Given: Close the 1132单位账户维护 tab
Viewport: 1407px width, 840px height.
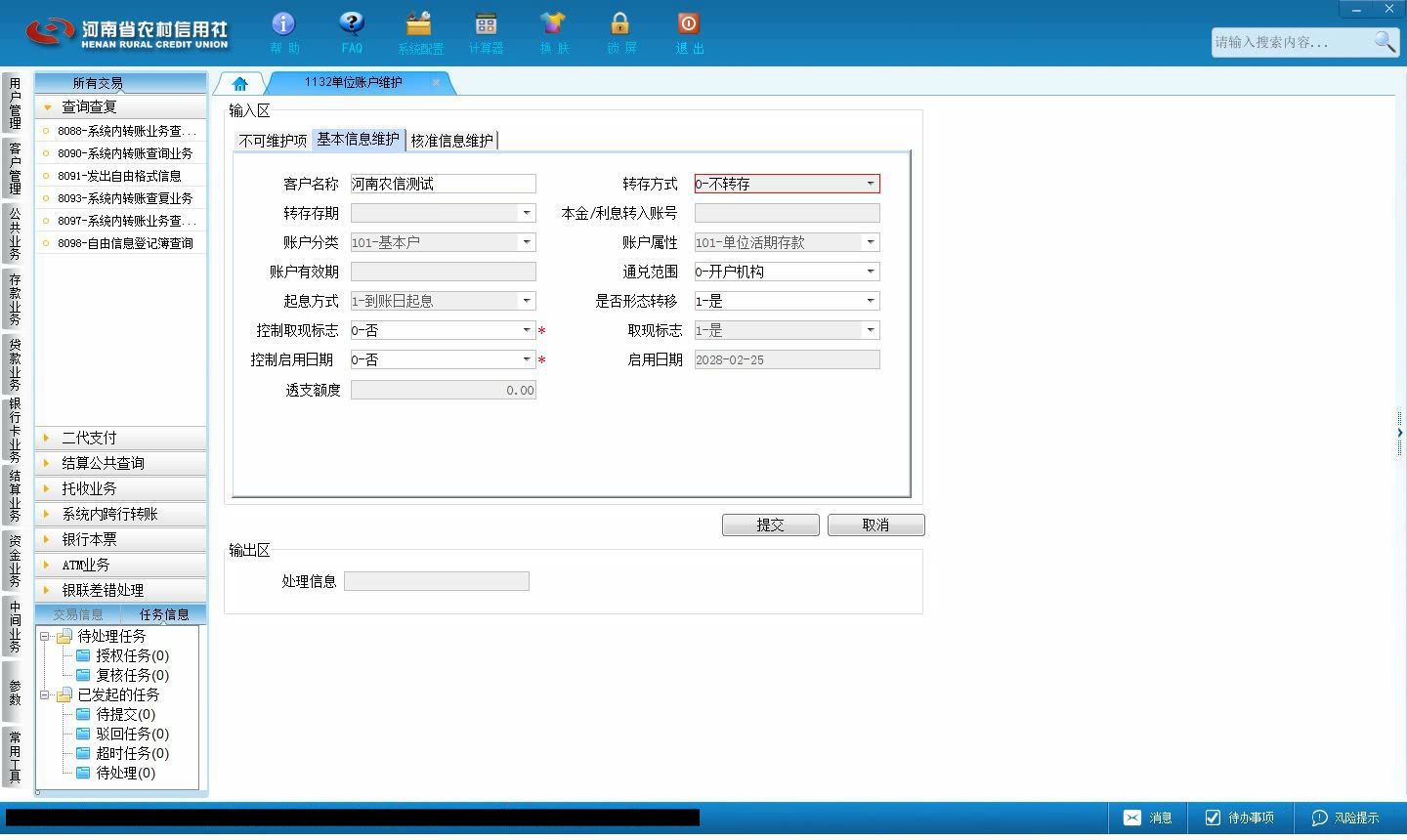Looking at the screenshot, I should click(436, 82).
